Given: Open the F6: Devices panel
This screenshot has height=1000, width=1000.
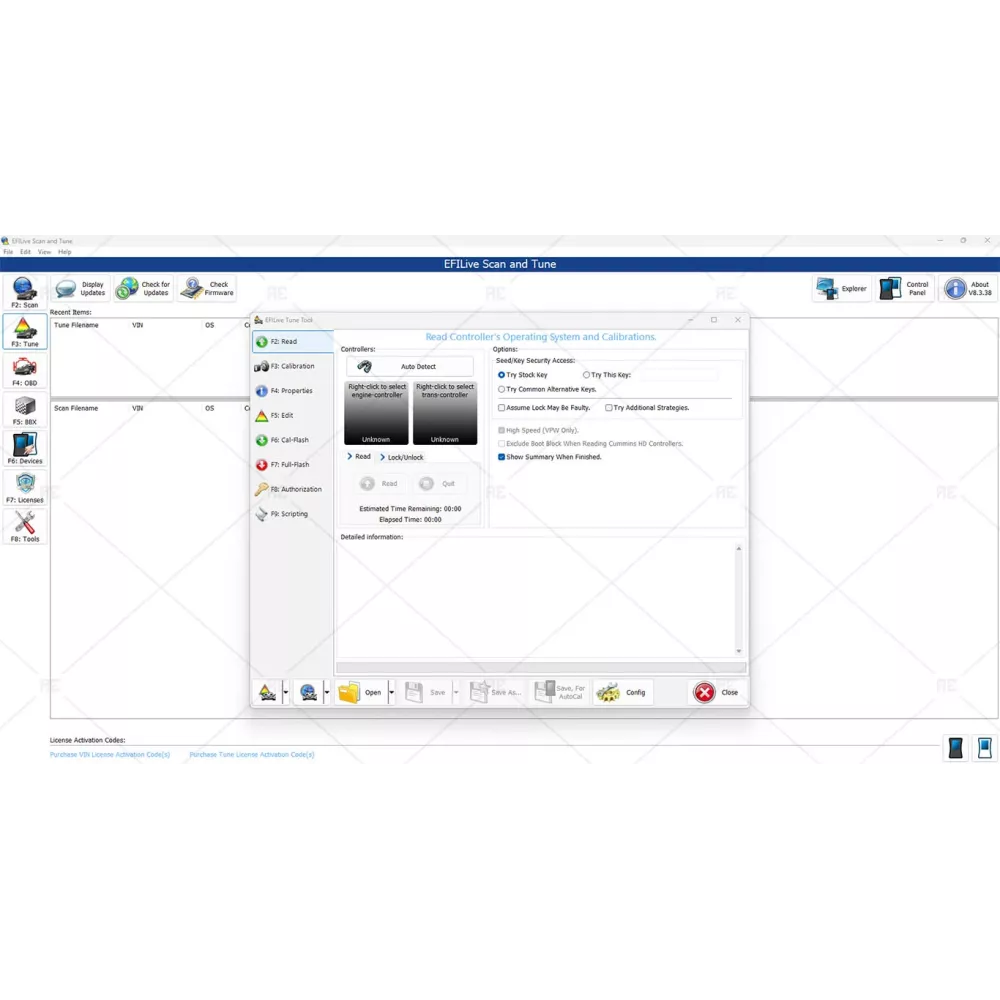Looking at the screenshot, I should [24, 448].
